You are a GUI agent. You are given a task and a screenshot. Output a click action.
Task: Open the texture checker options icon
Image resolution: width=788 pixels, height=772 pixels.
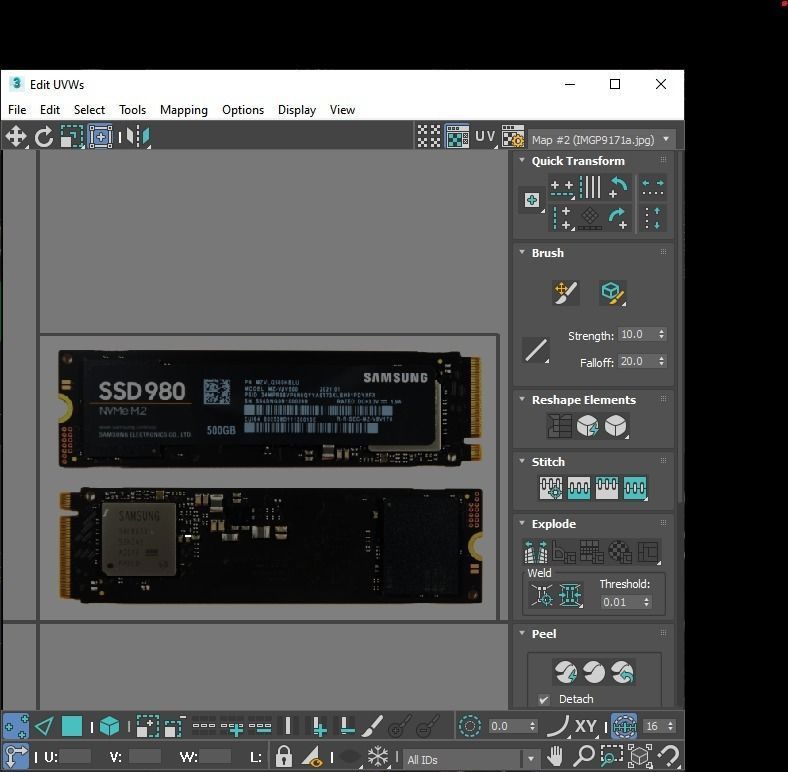click(513, 136)
